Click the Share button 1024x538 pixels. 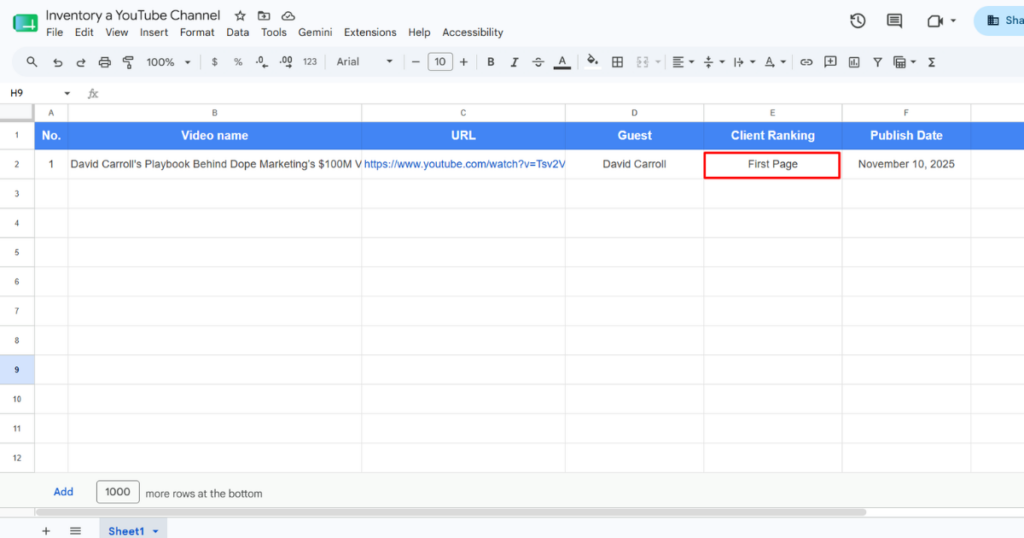point(999,21)
